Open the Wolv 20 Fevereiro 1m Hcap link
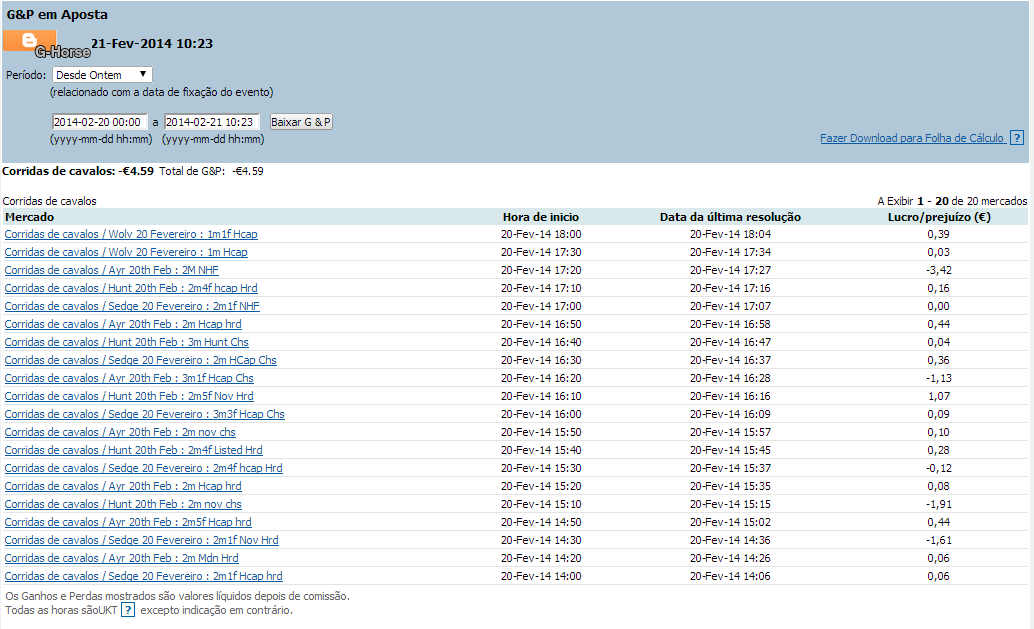Viewport: 1034px width, 629px height. click(x=126, y=252)
